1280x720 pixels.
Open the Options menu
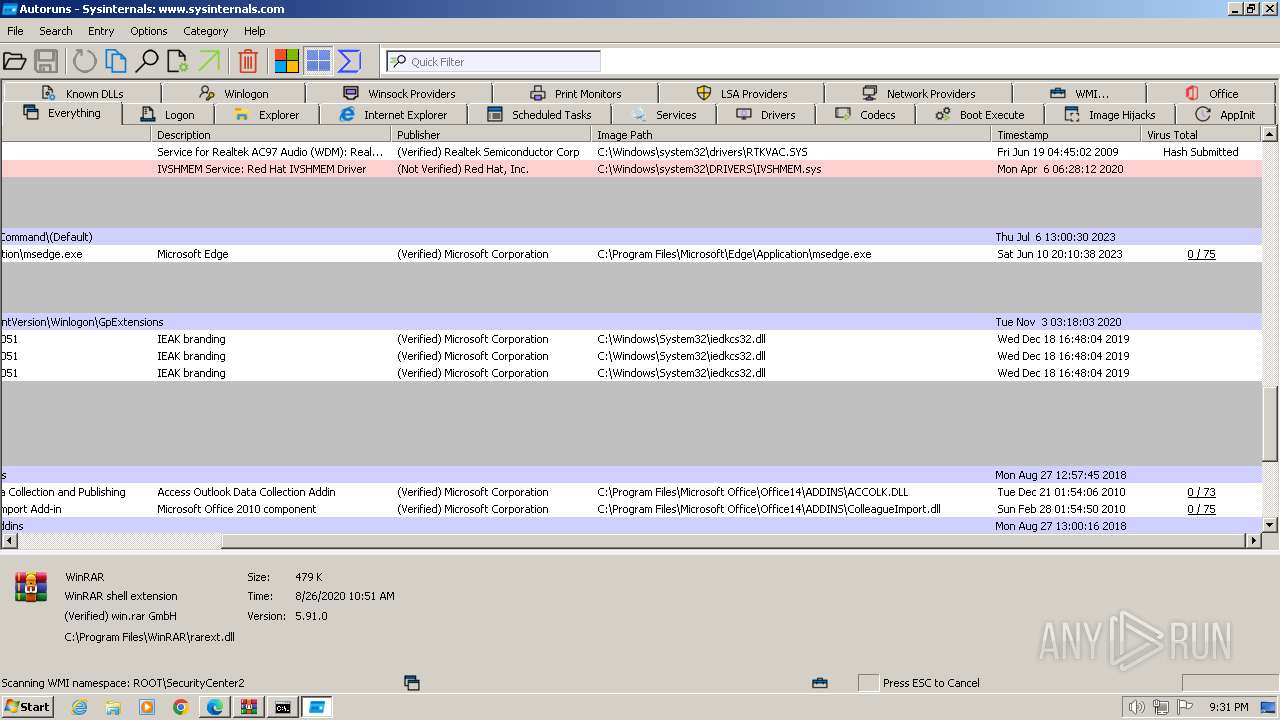click(x=149, y=31)
